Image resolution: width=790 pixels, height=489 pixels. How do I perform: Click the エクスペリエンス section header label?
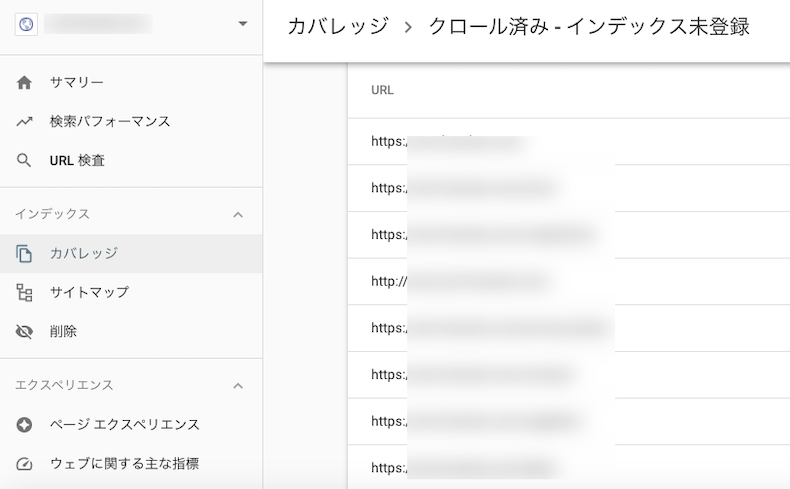64,385
